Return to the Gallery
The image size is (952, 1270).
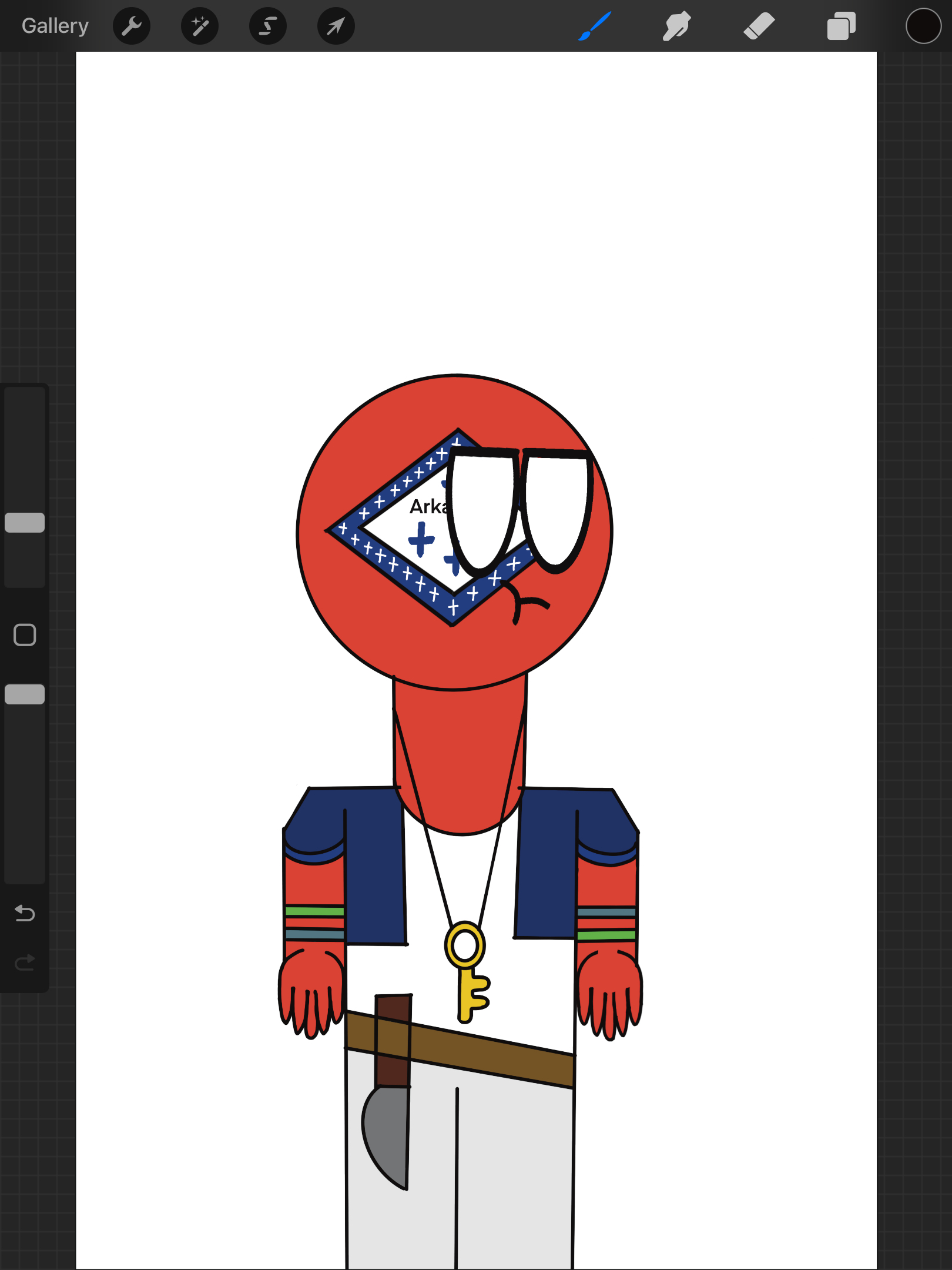click(x=55, y=26)
